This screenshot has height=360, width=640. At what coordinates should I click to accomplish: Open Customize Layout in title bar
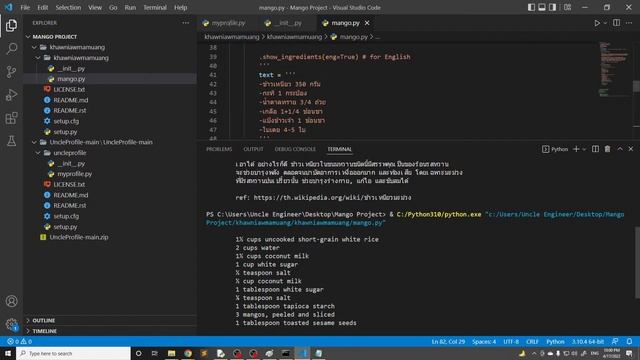click(567, 7)
